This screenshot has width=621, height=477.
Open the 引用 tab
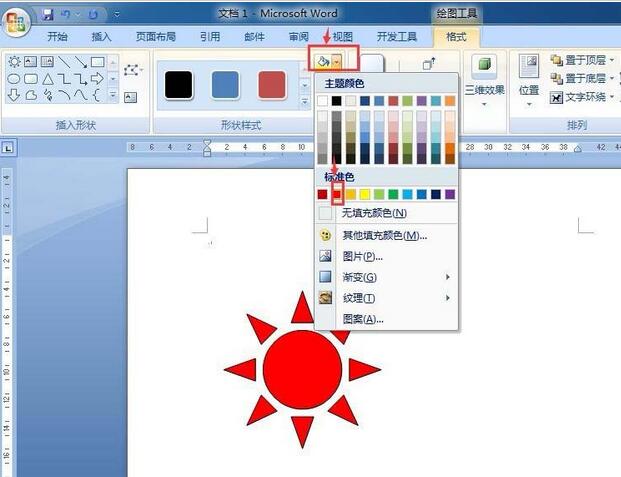tap(210, 37)
